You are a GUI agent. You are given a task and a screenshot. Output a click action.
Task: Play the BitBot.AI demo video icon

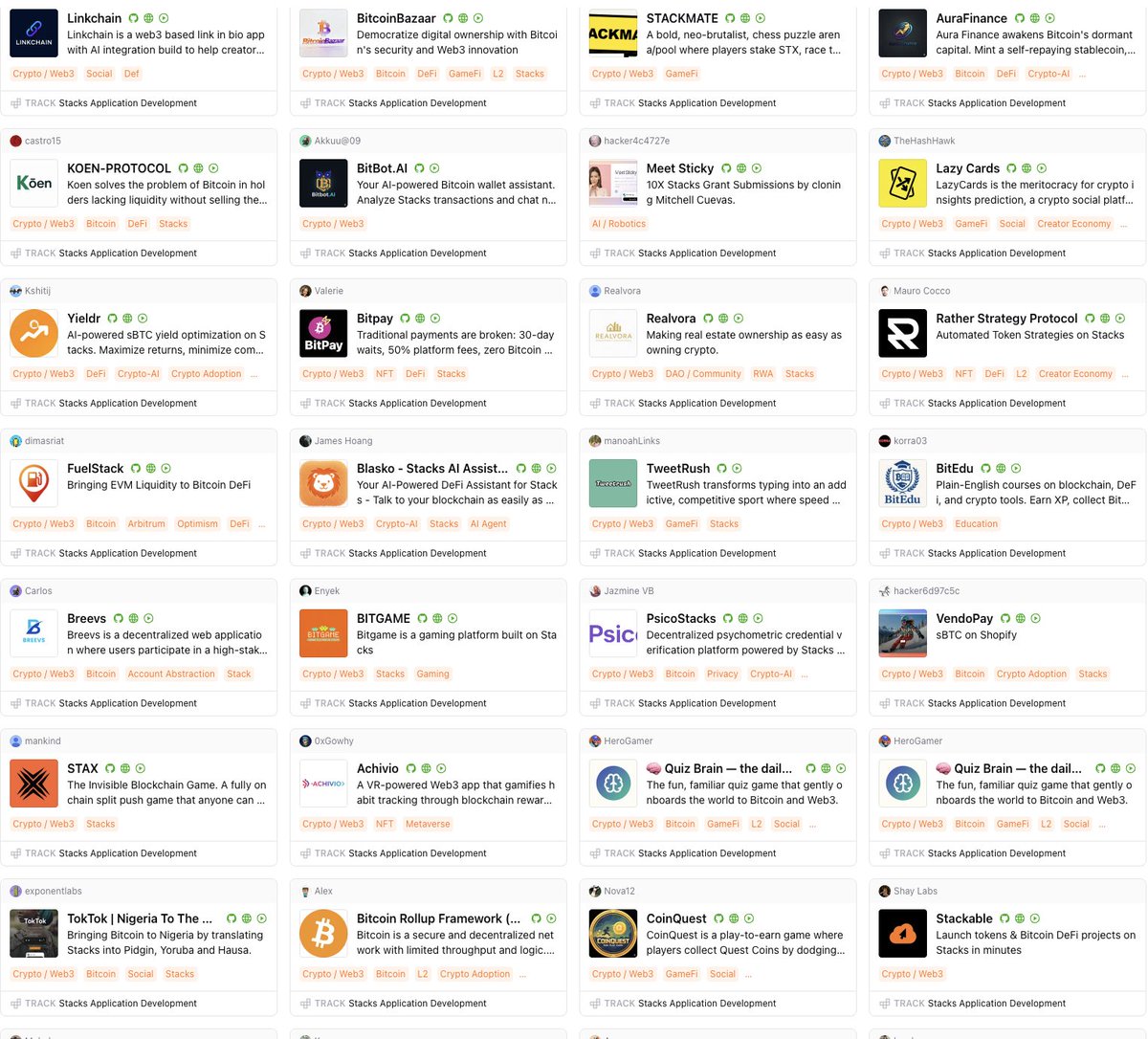click(434, 168)
